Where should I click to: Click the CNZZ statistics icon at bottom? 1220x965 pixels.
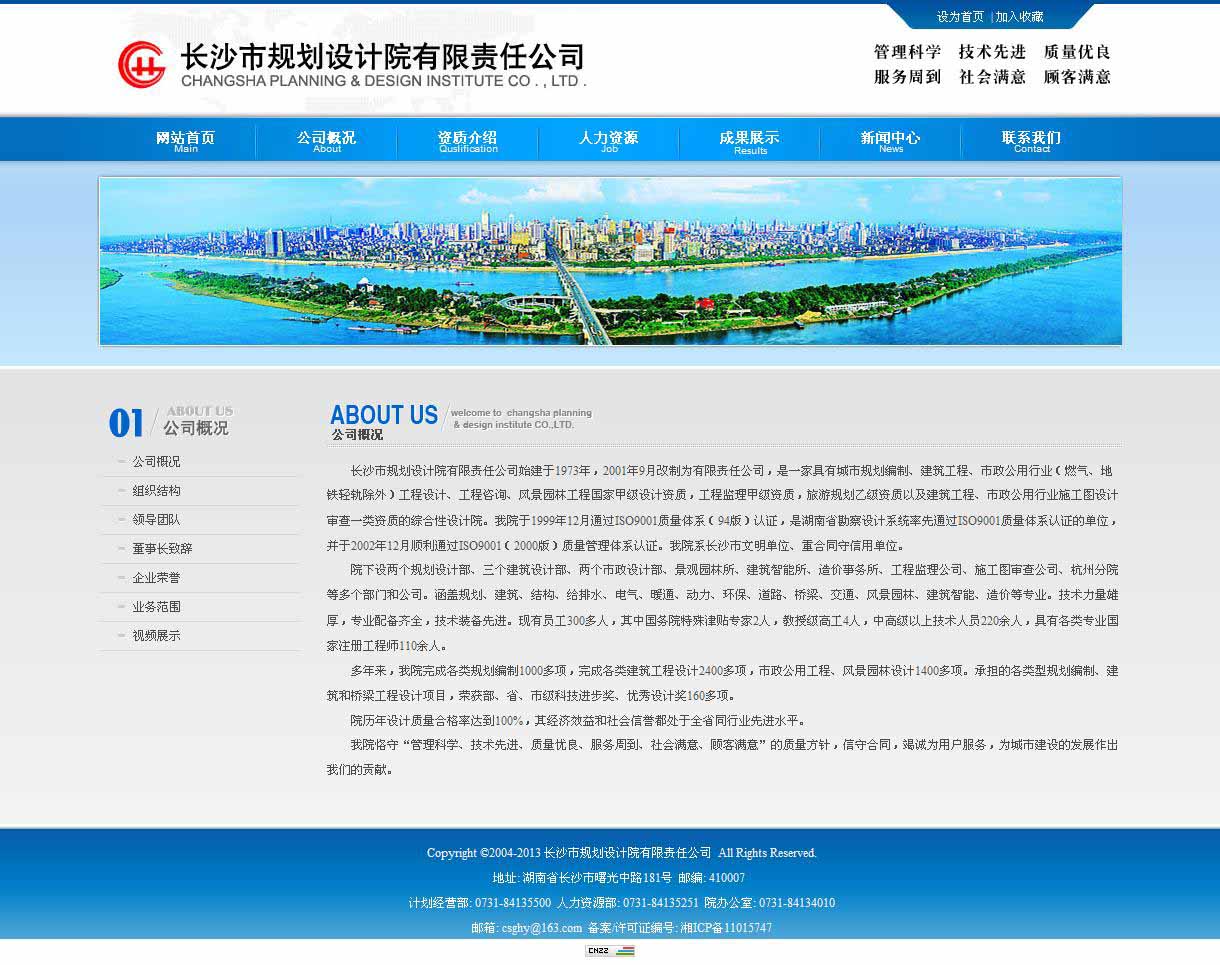click(609, 951)
